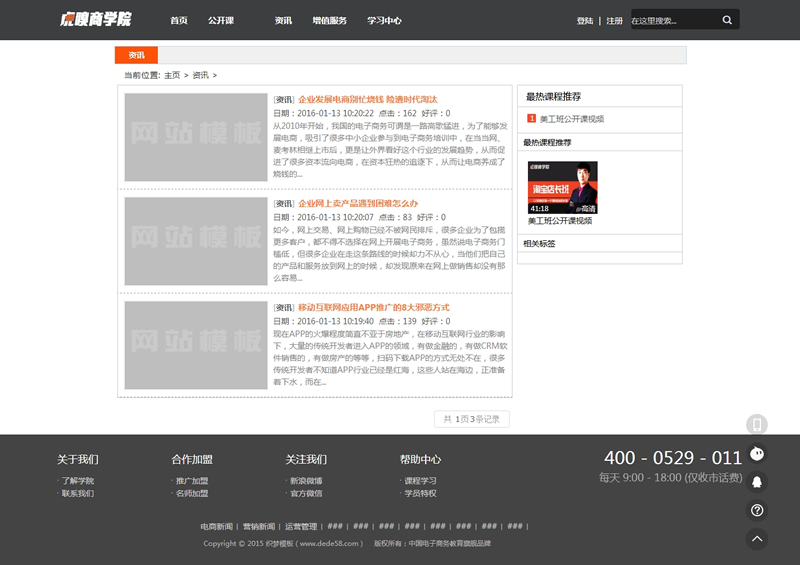This screenshot has width=800, height=565.
Task: Open article 企业网上卖产品遇到困难怎么办
Action: coord(358,203)
